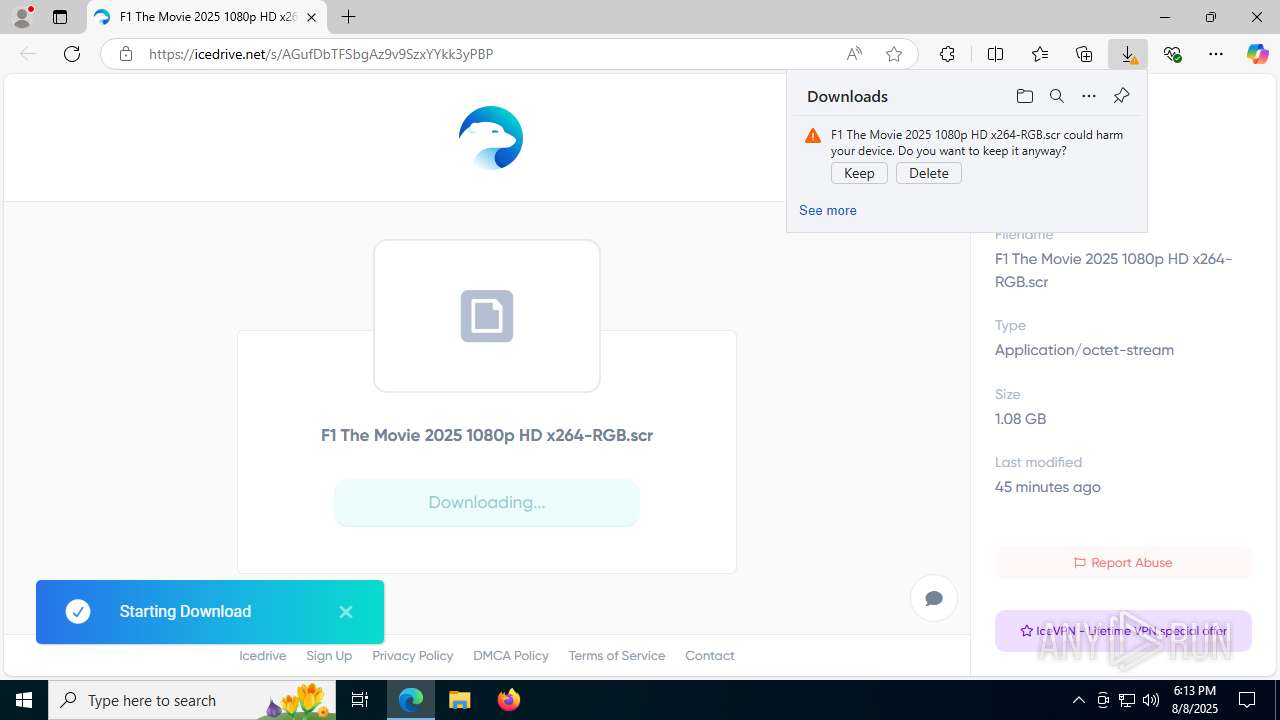This screenshot has width=1280, height=720.
Task: Open a new tab with plus icon
Action: click(x=348, y=17)
